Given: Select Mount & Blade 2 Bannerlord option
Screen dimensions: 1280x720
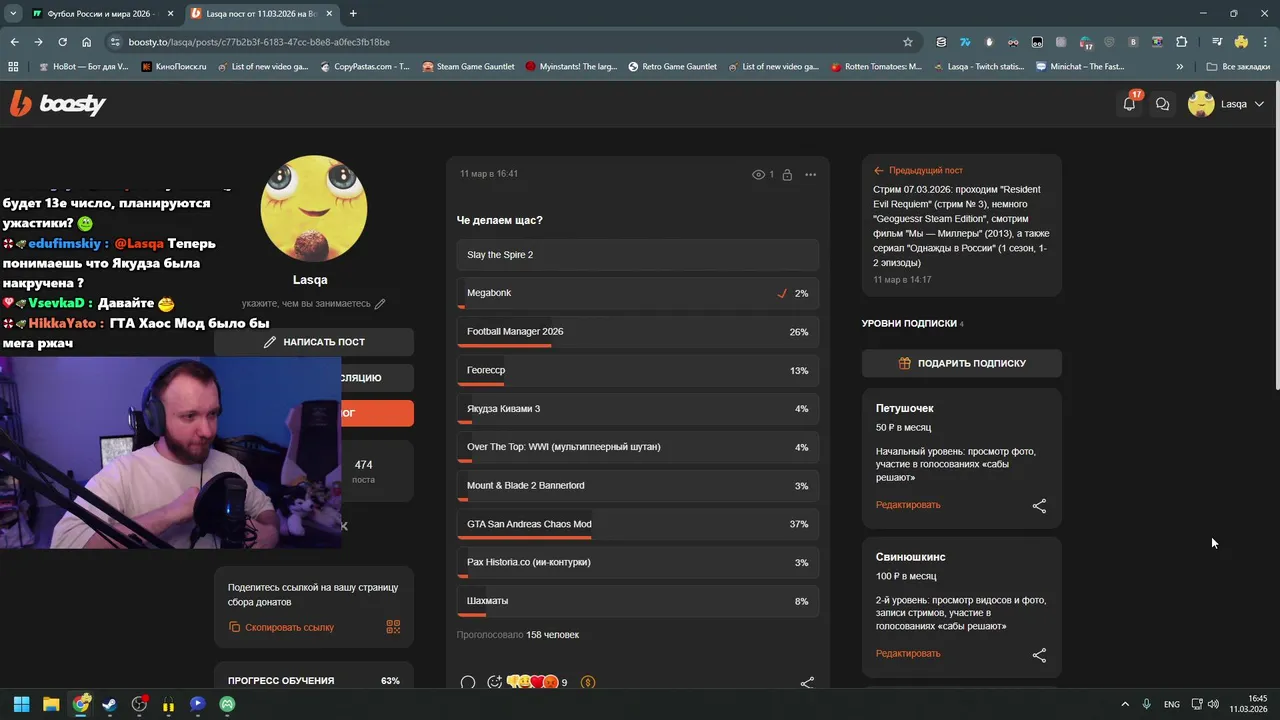Looking at the screenshot, I should coord(638,486).
